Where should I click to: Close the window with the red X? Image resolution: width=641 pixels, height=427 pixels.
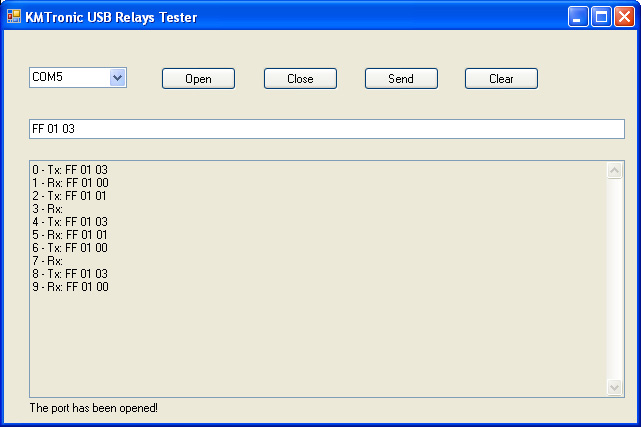click(624, 17)
